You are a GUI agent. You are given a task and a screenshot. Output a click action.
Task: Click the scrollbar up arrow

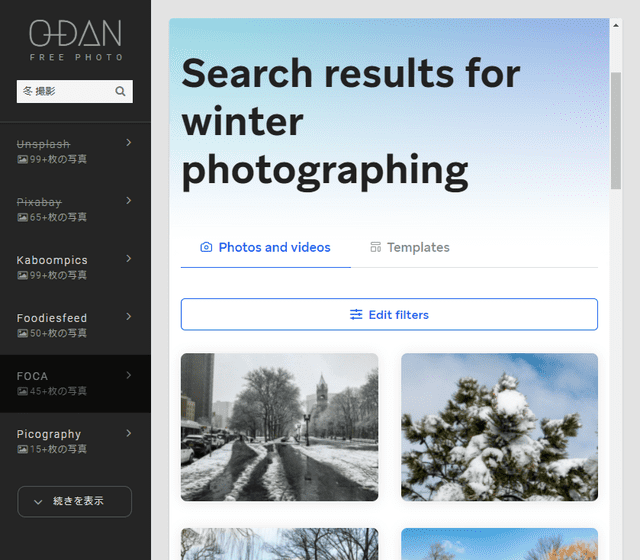point(616,25)
